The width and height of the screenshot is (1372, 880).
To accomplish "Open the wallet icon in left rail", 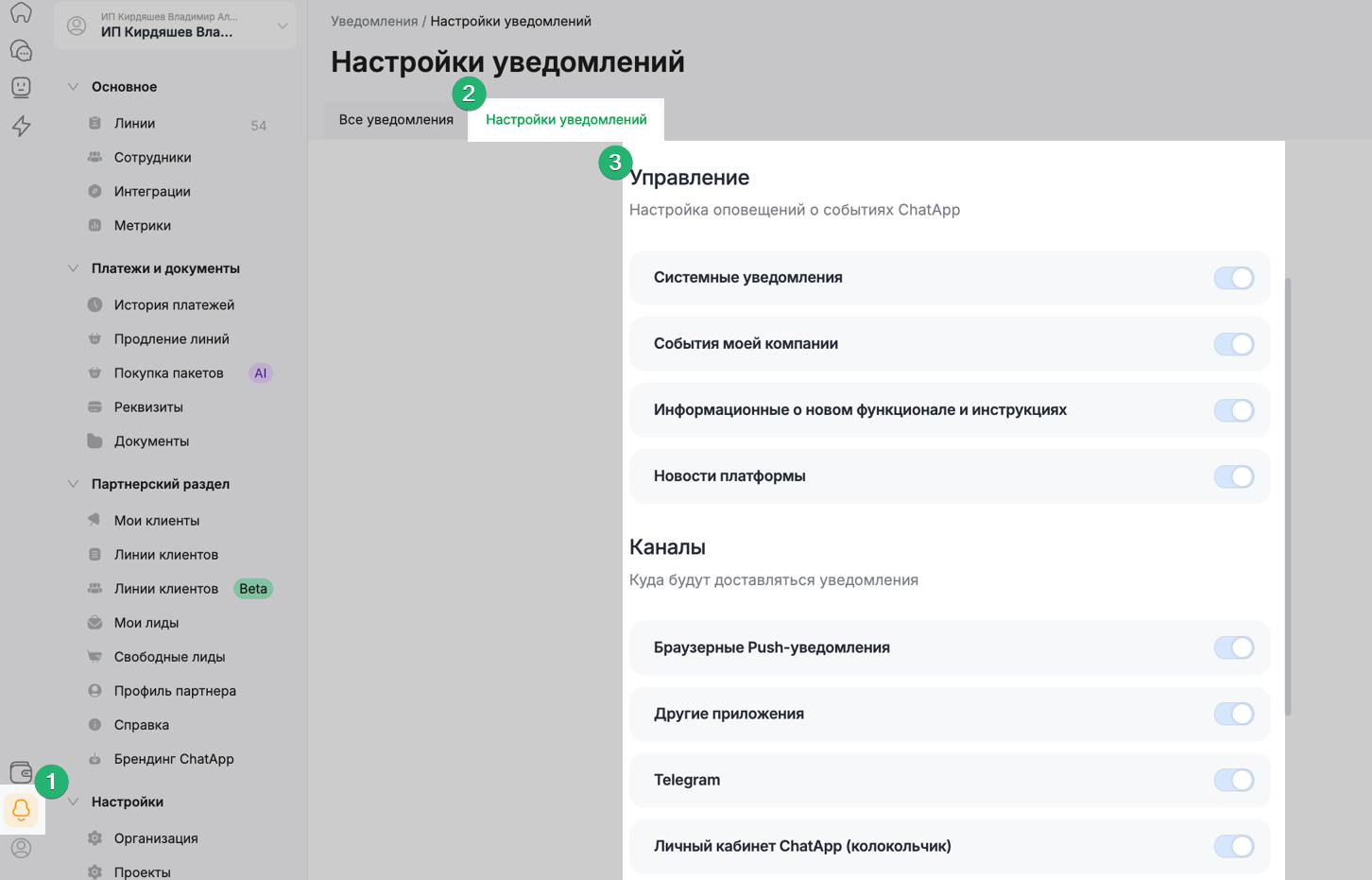I will pyautogui.click(x=21, y=772).
